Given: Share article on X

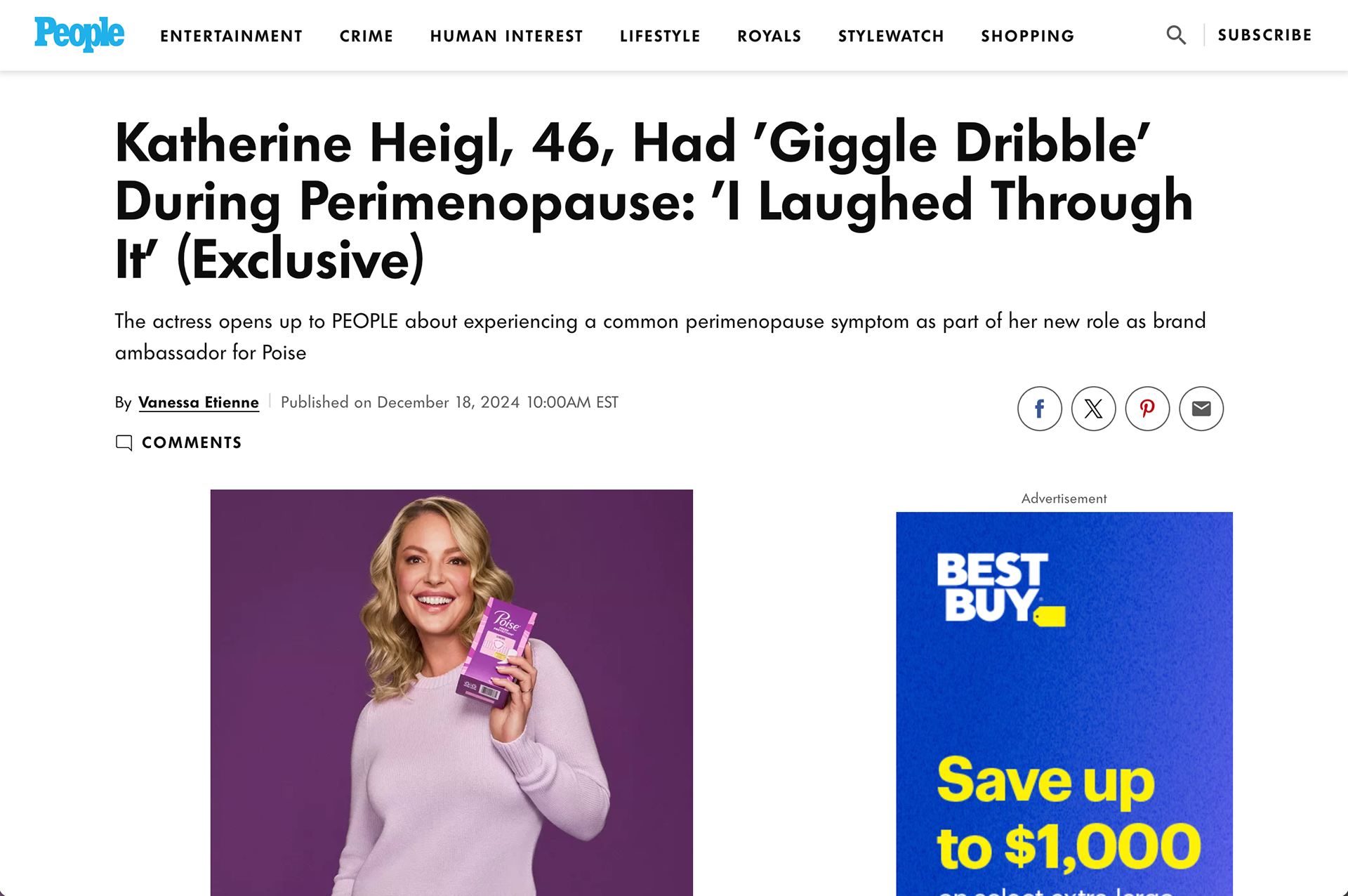Looking at the screenshot, I should pyautogui.click(x=1094, y=409).
